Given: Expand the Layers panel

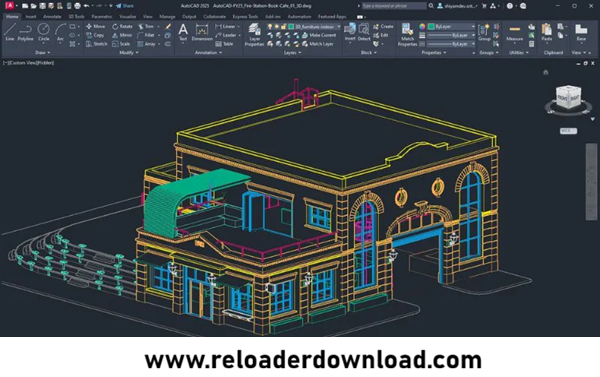Looking at the screenshot, I should 292,52.
